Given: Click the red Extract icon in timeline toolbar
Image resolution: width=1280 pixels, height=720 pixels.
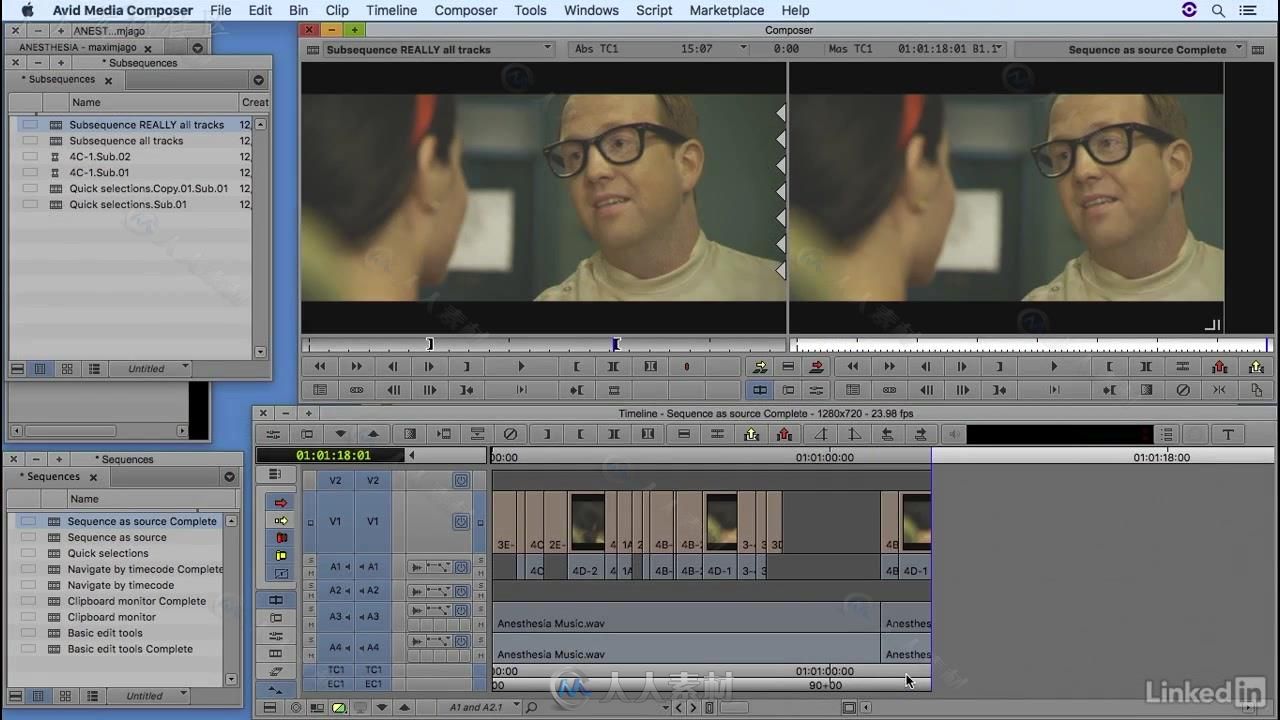Looking at the screenshot, I should click(785, 434).
